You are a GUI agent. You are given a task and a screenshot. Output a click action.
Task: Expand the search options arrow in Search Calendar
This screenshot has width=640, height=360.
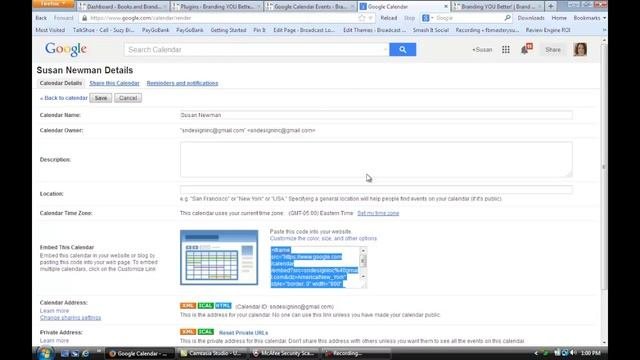pyautogui.click(x=385, y=49)
